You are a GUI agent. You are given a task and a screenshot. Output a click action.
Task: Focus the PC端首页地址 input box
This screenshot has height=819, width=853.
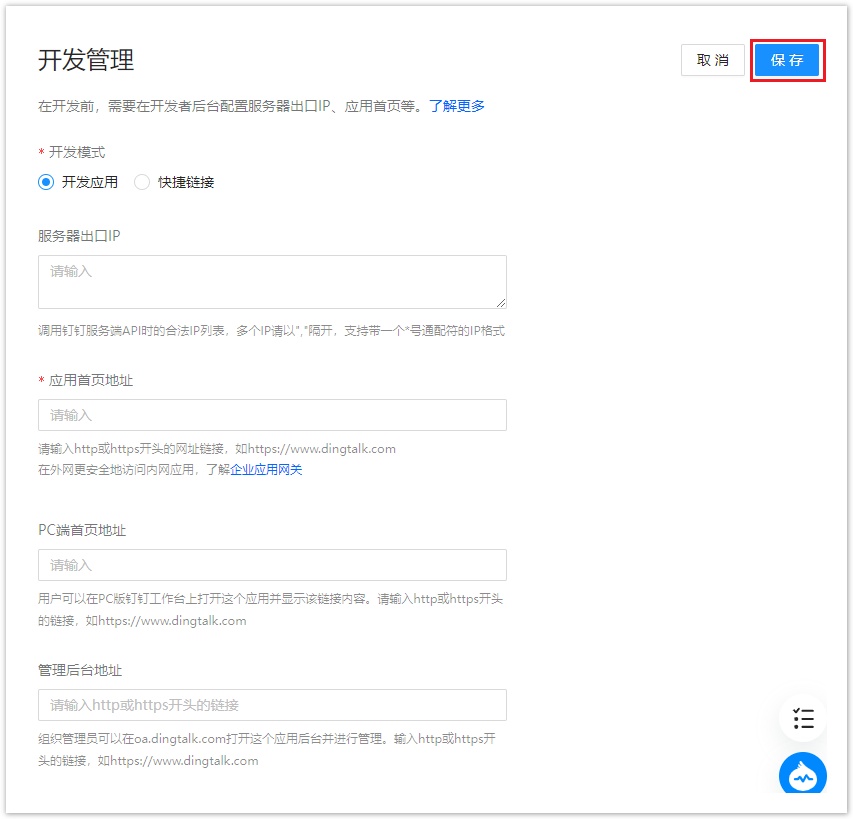272,565
